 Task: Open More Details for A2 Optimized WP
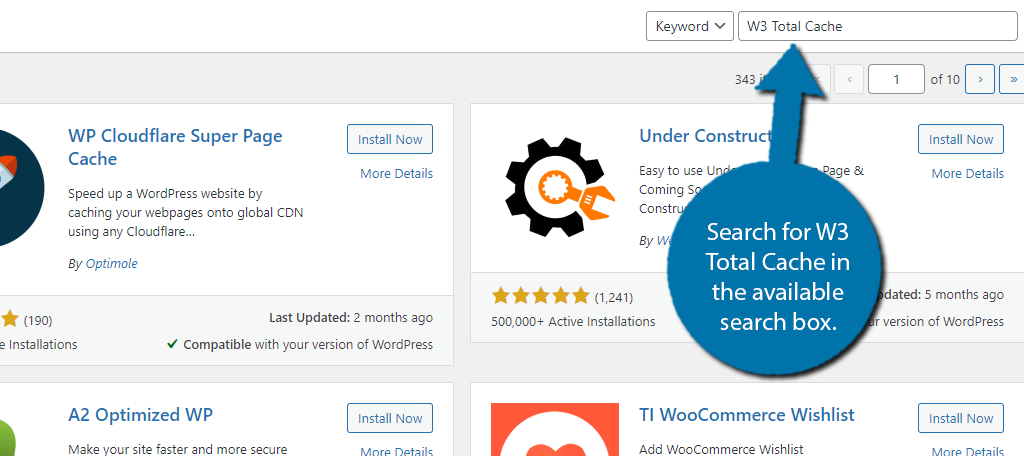coord(396,451)
